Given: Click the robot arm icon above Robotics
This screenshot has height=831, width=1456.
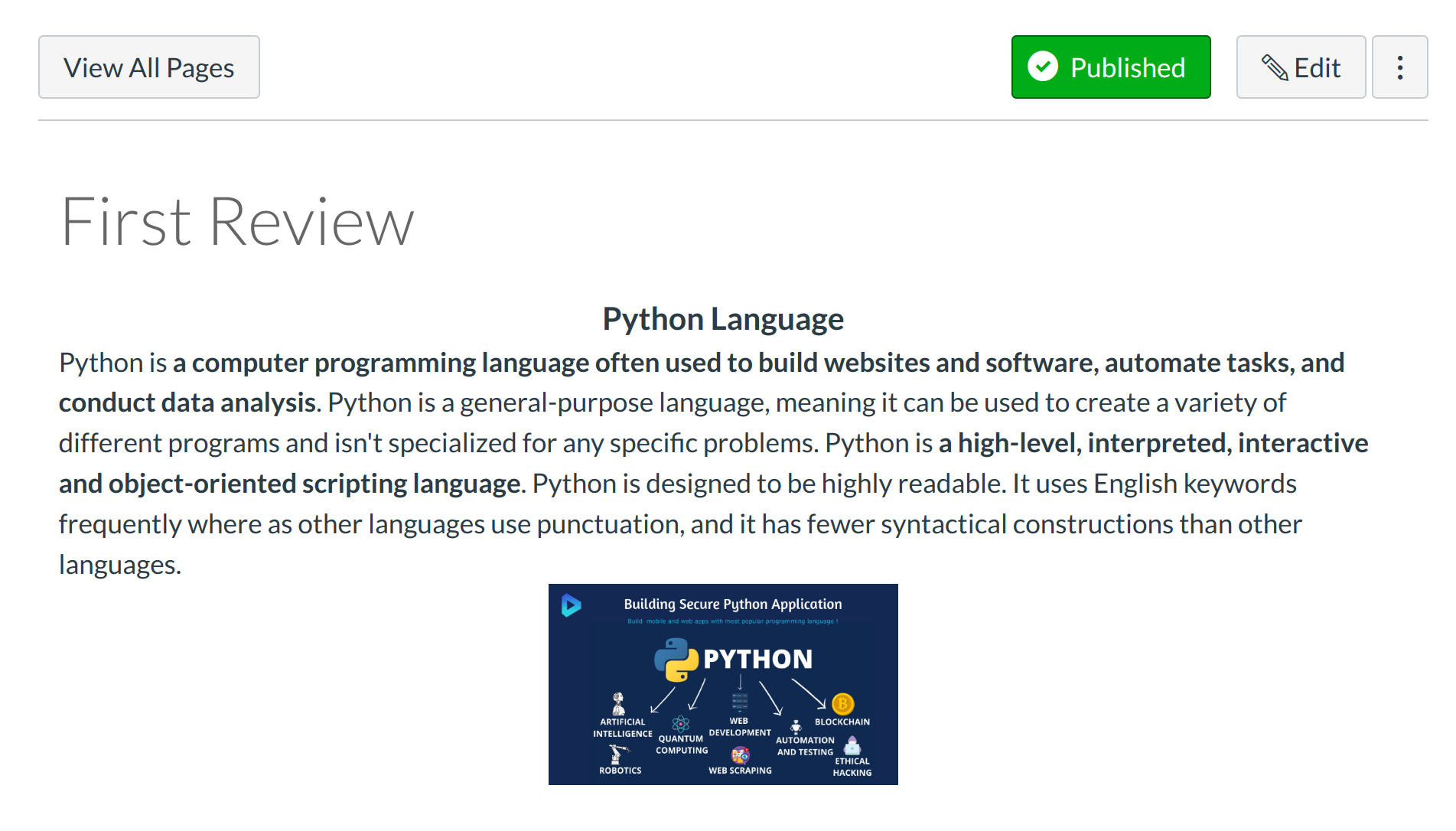Looking at the screenshot, I should 617,754.
